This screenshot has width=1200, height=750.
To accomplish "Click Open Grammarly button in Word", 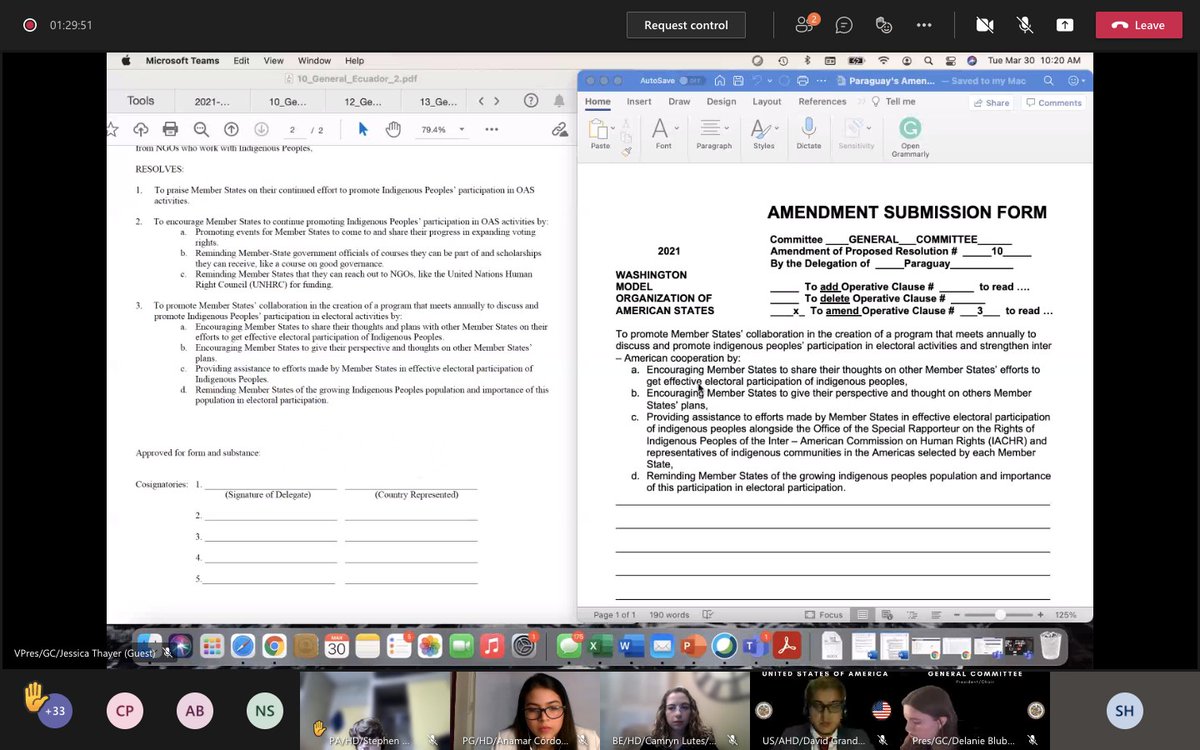I will coord(910,138).
